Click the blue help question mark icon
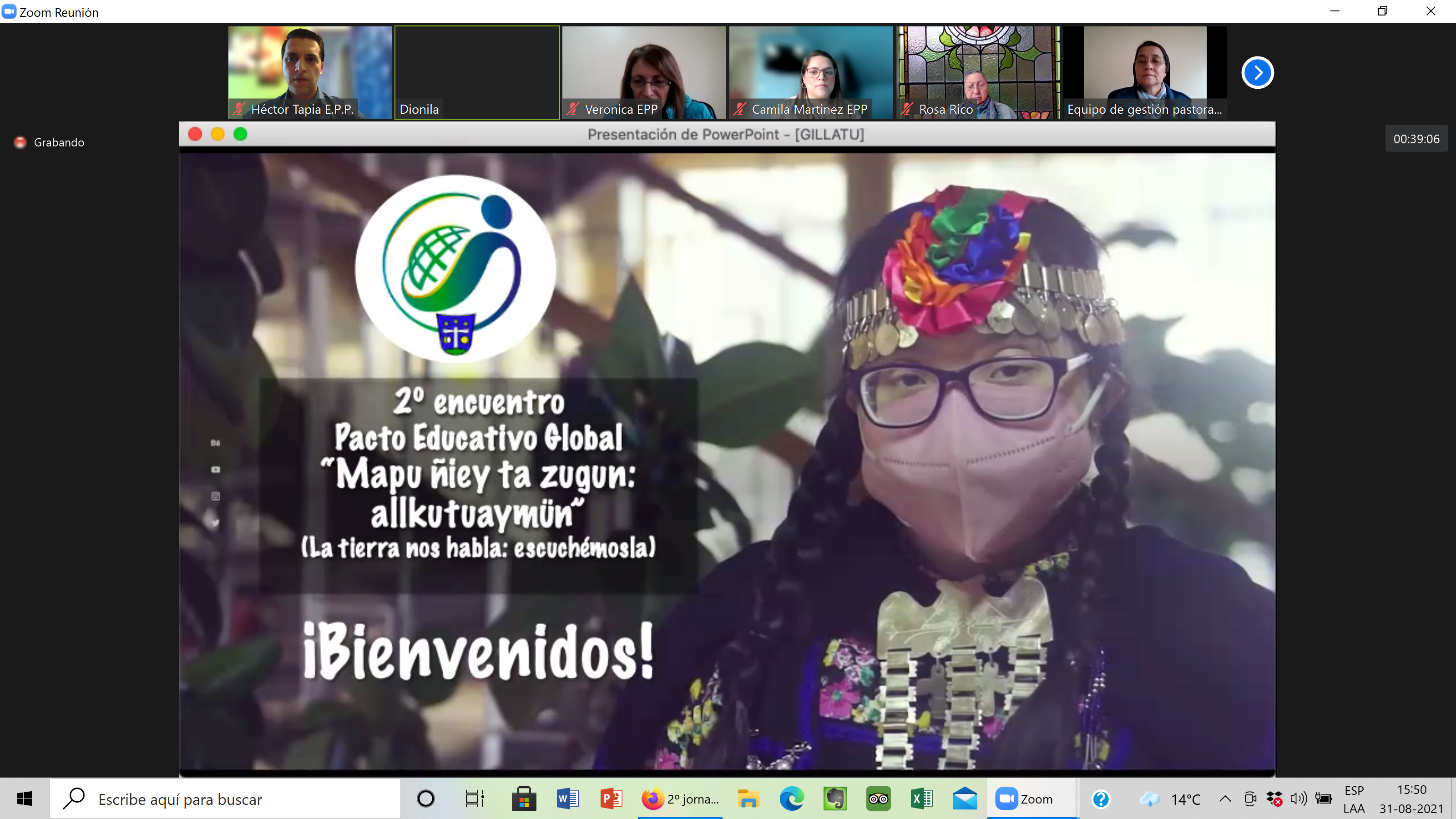 (x=1101, y=799)
